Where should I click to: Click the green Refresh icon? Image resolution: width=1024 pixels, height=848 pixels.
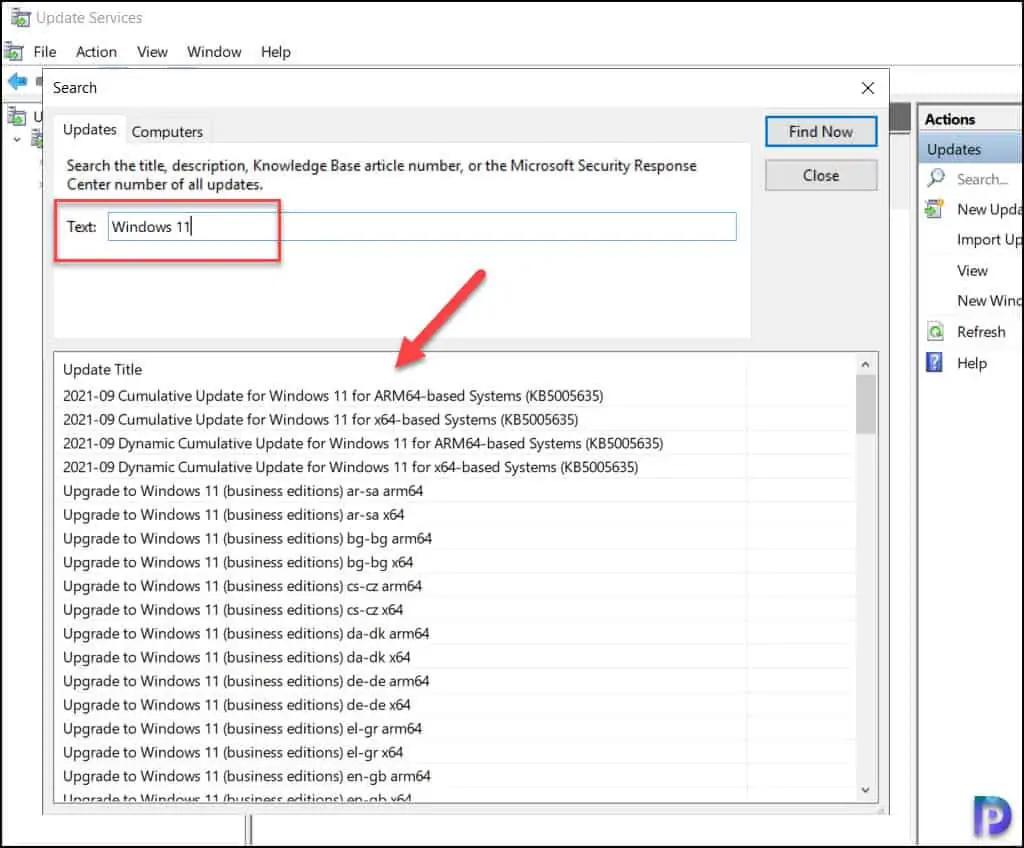point(935,332)
